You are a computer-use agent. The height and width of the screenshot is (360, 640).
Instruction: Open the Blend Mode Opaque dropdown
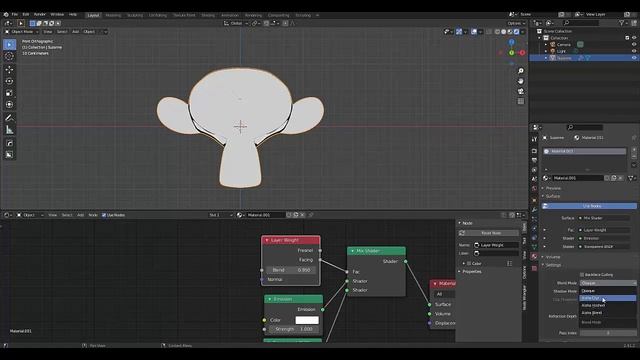(x=608, y=283)
